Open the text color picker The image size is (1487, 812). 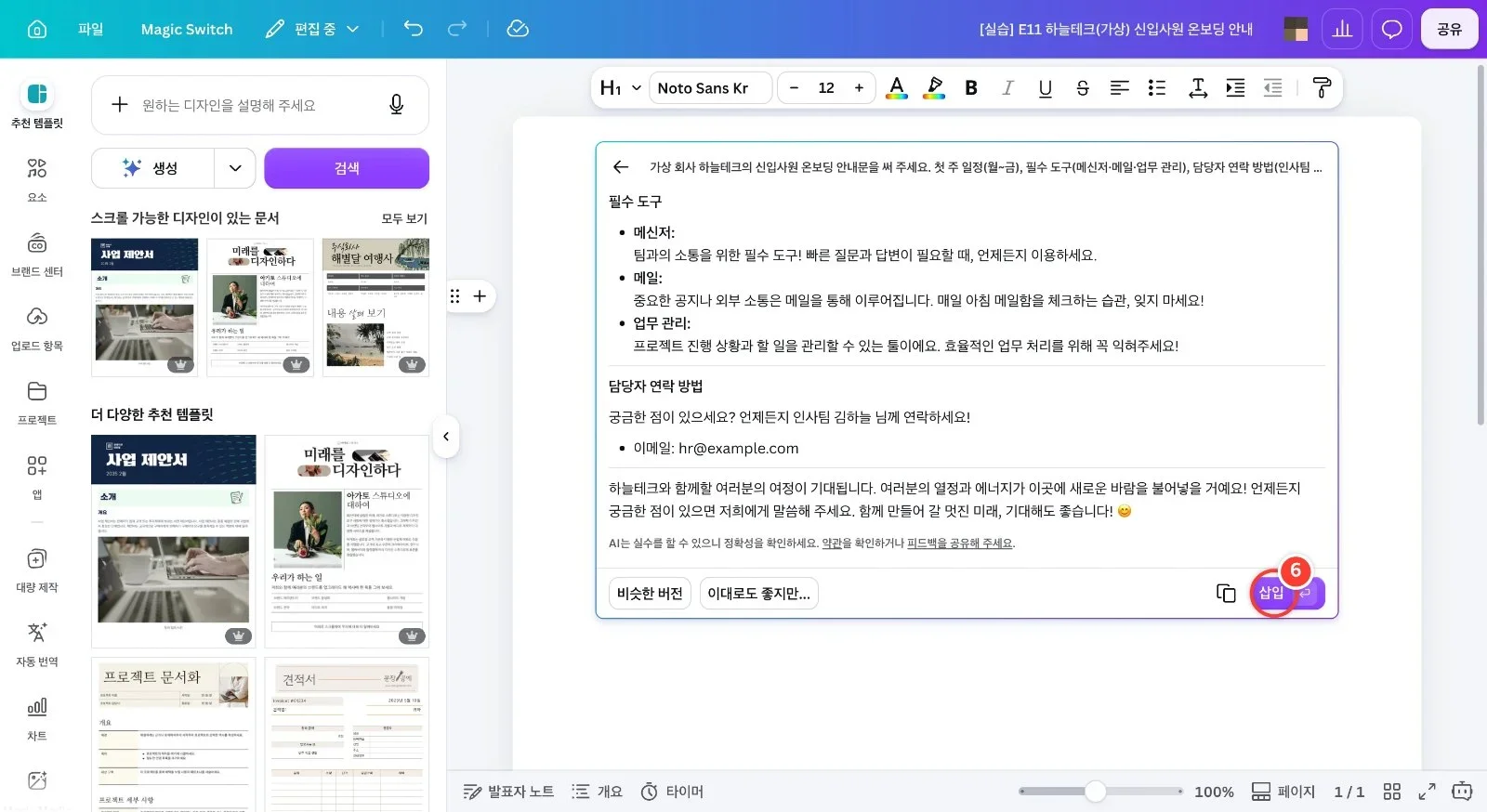point(897,88)
